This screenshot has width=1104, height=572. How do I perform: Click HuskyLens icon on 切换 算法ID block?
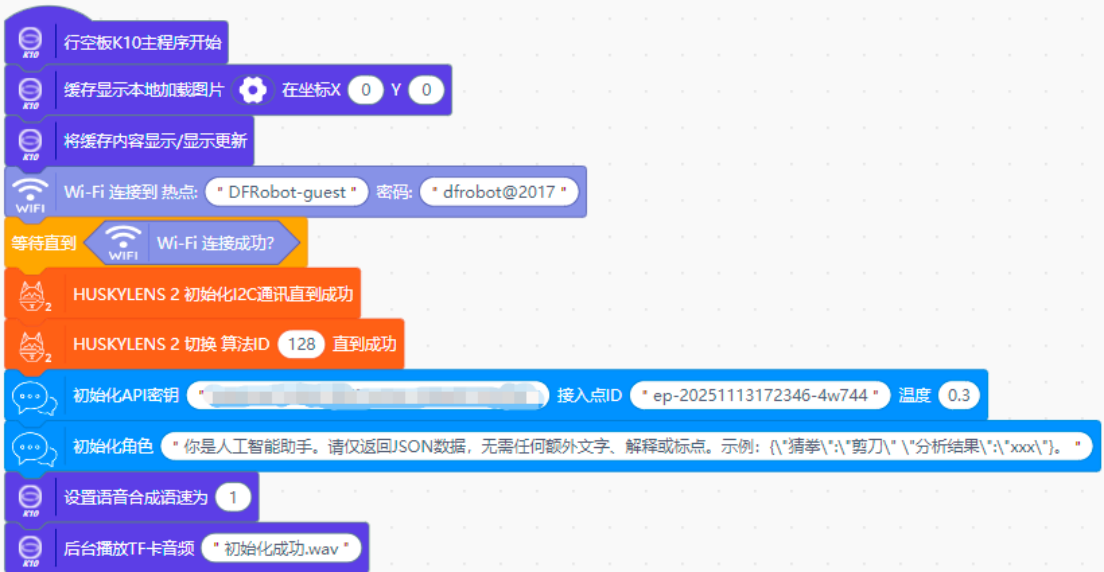pos(35,345)
